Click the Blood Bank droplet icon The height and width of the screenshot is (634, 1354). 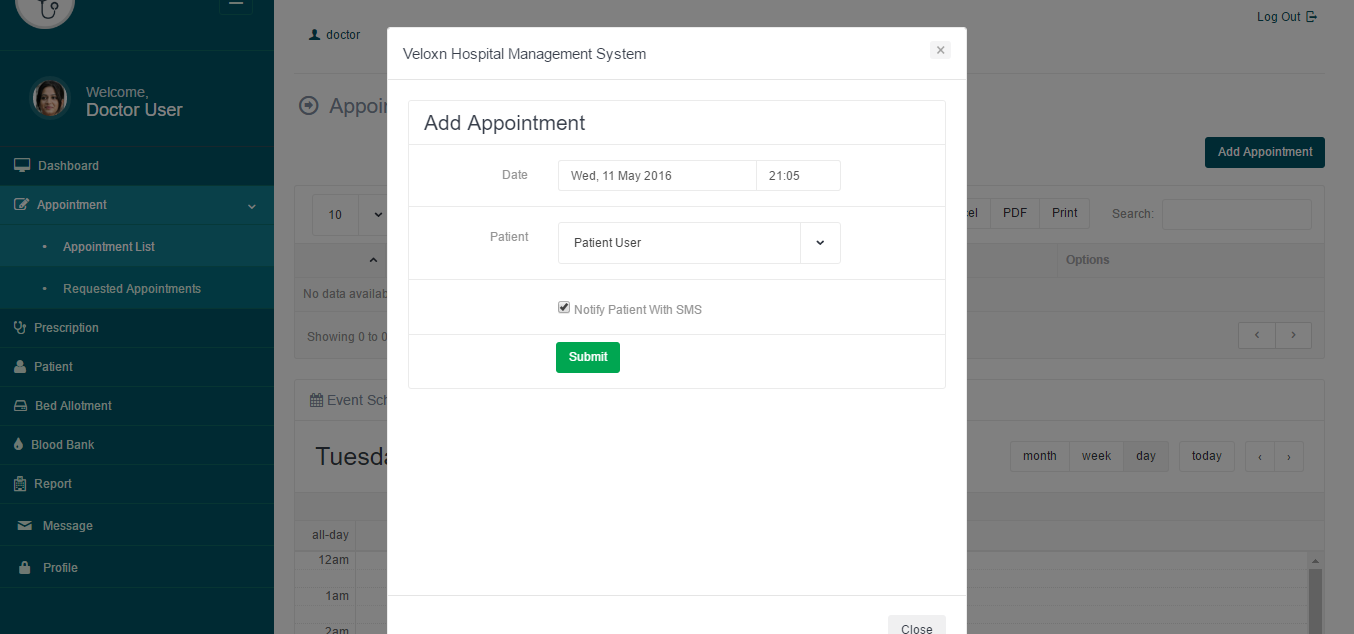(x=19, y=445)
